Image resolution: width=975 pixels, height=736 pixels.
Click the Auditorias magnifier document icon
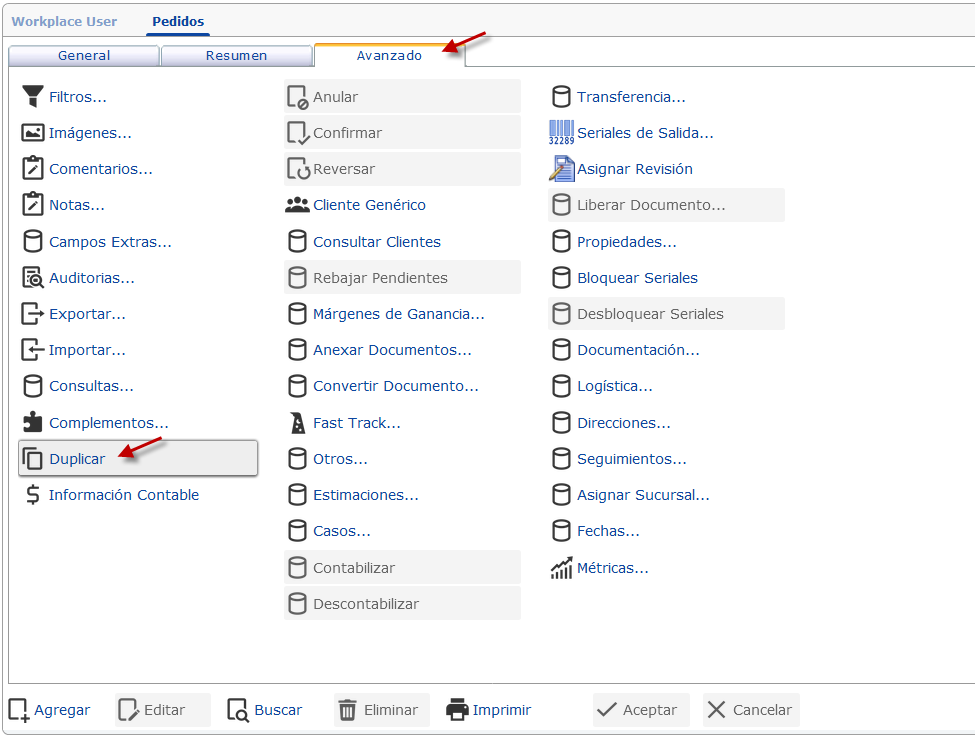tap(32, 278)
